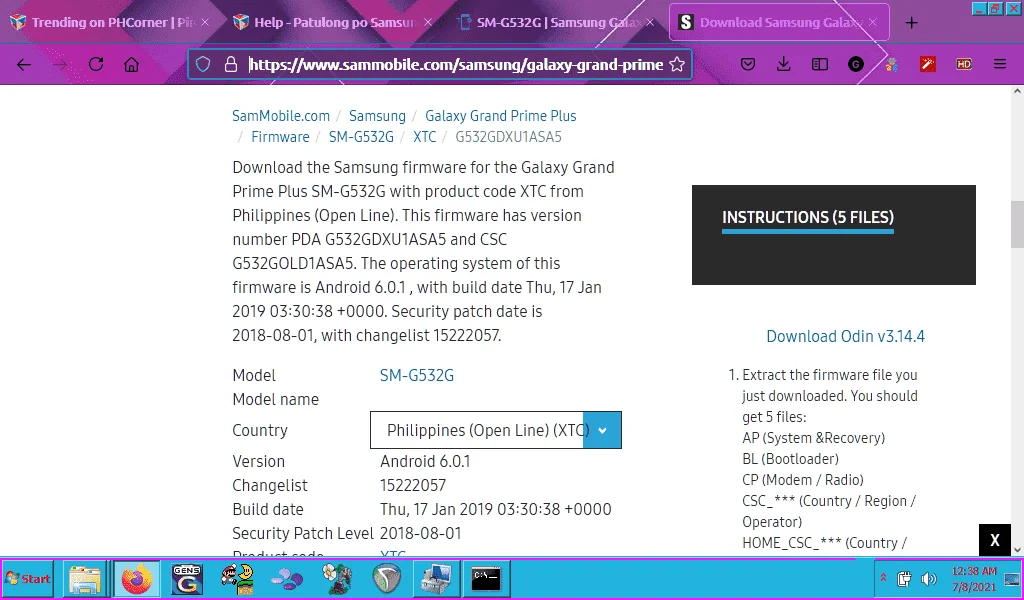Screen dimensions: 1024x600
Task: Open the black G extension icon
Action: 856,64
